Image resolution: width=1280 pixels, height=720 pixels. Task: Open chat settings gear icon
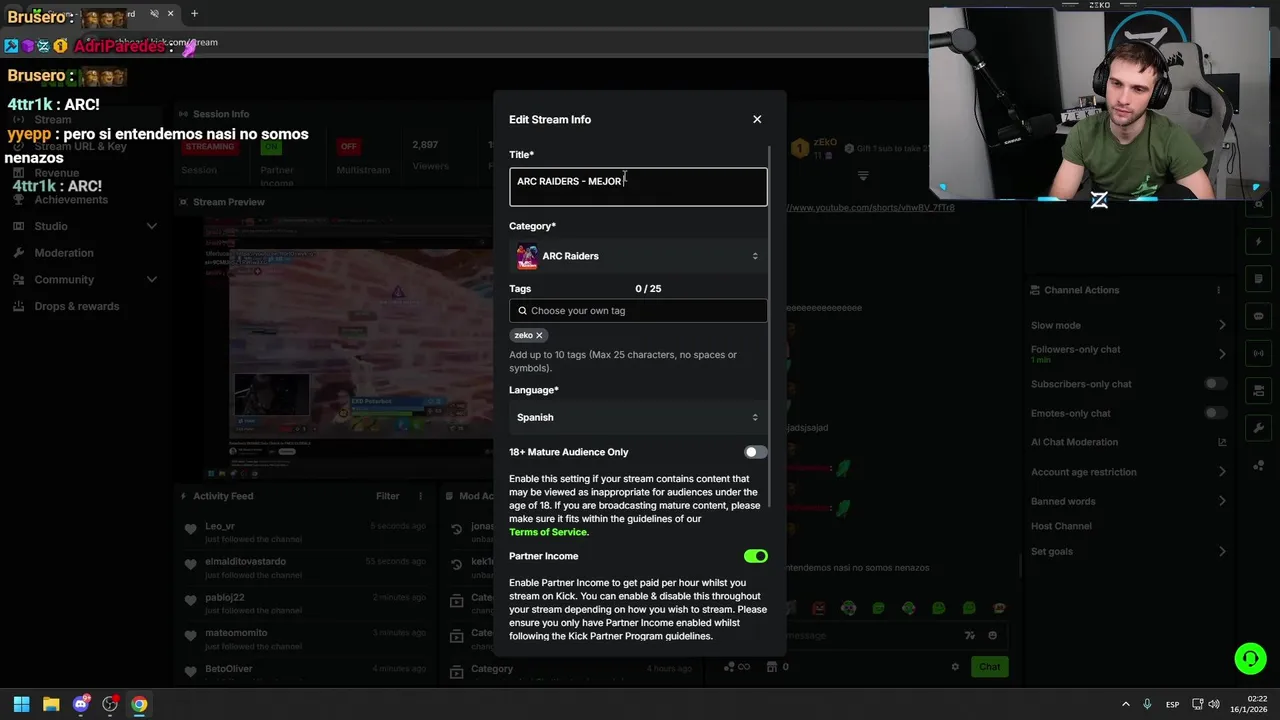(x=955, y=667)
